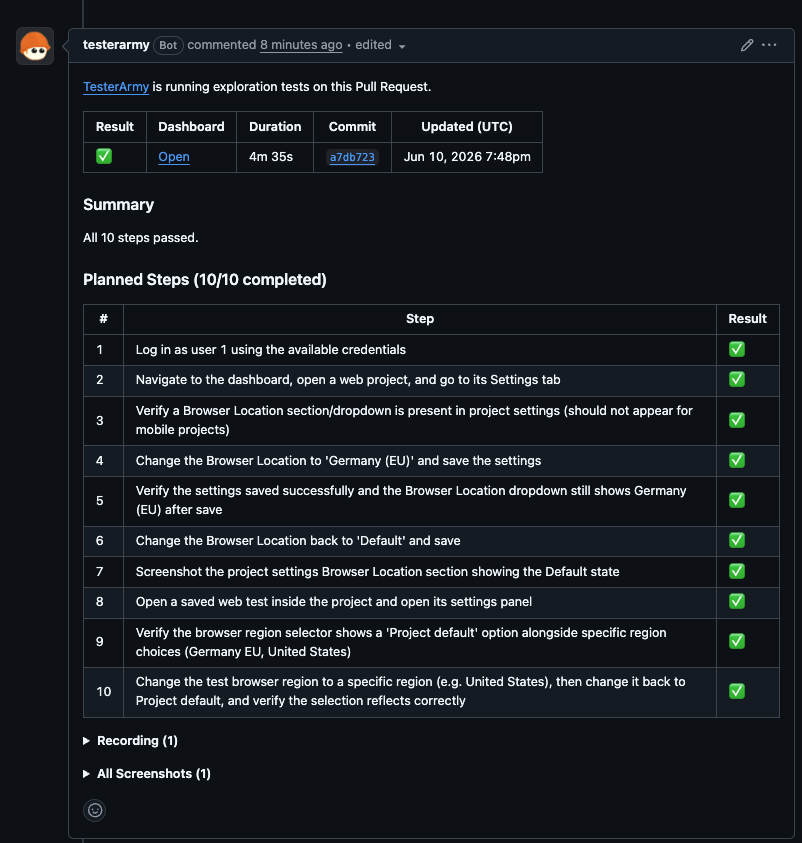Click step number 5 cell
802x843 pixels.
pos(104,501)
